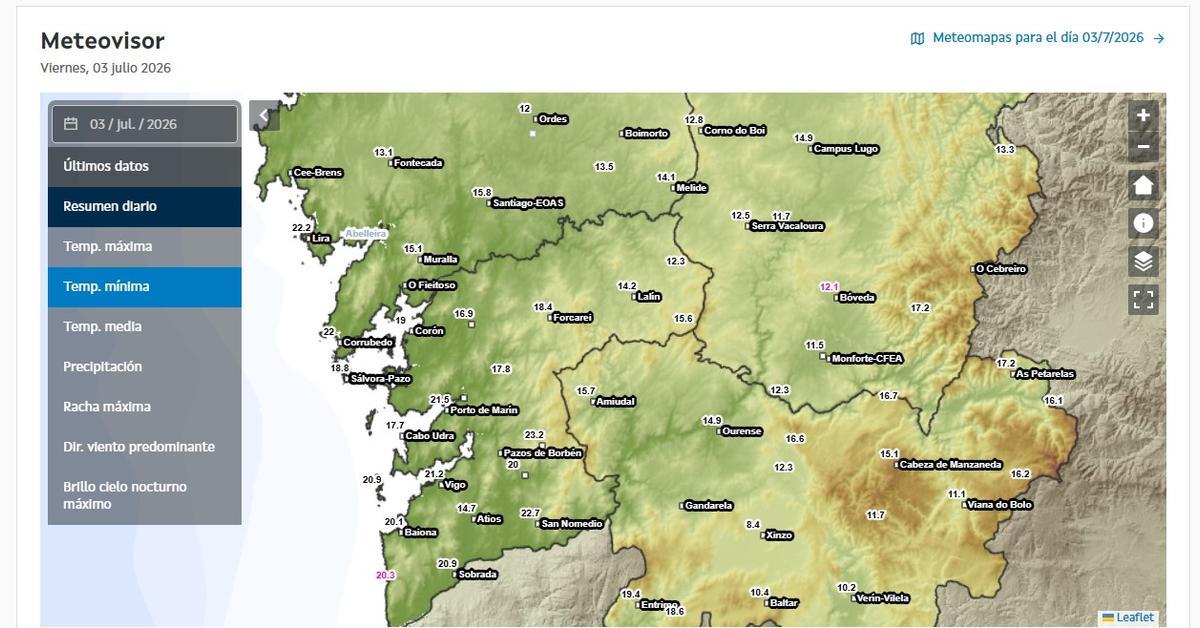1200x628 pixels.
Task: Click the Pazos de Borbén station label
Action: [542, 453]
